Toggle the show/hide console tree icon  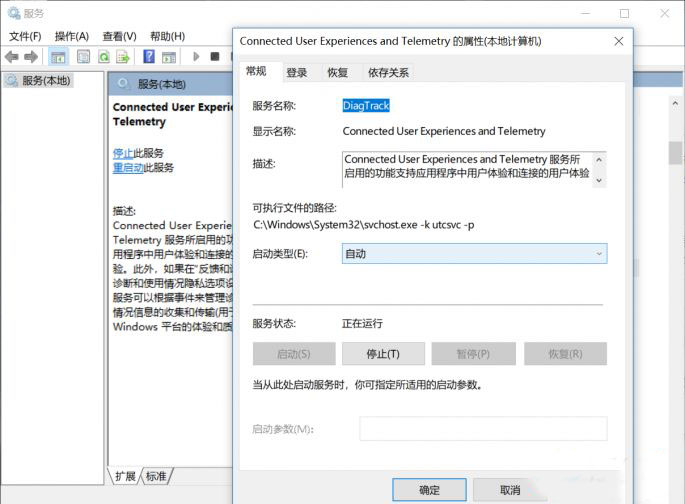[x=58, y=57]
